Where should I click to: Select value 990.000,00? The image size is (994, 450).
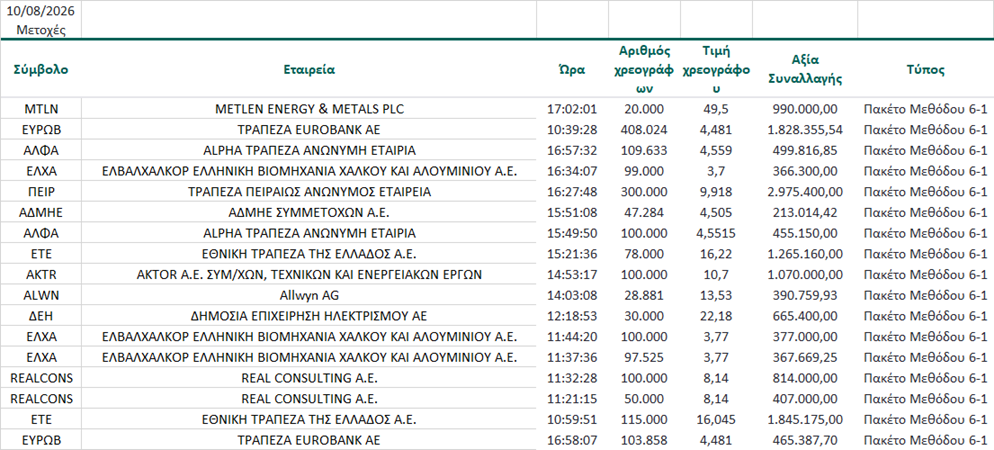coord(805,110)
